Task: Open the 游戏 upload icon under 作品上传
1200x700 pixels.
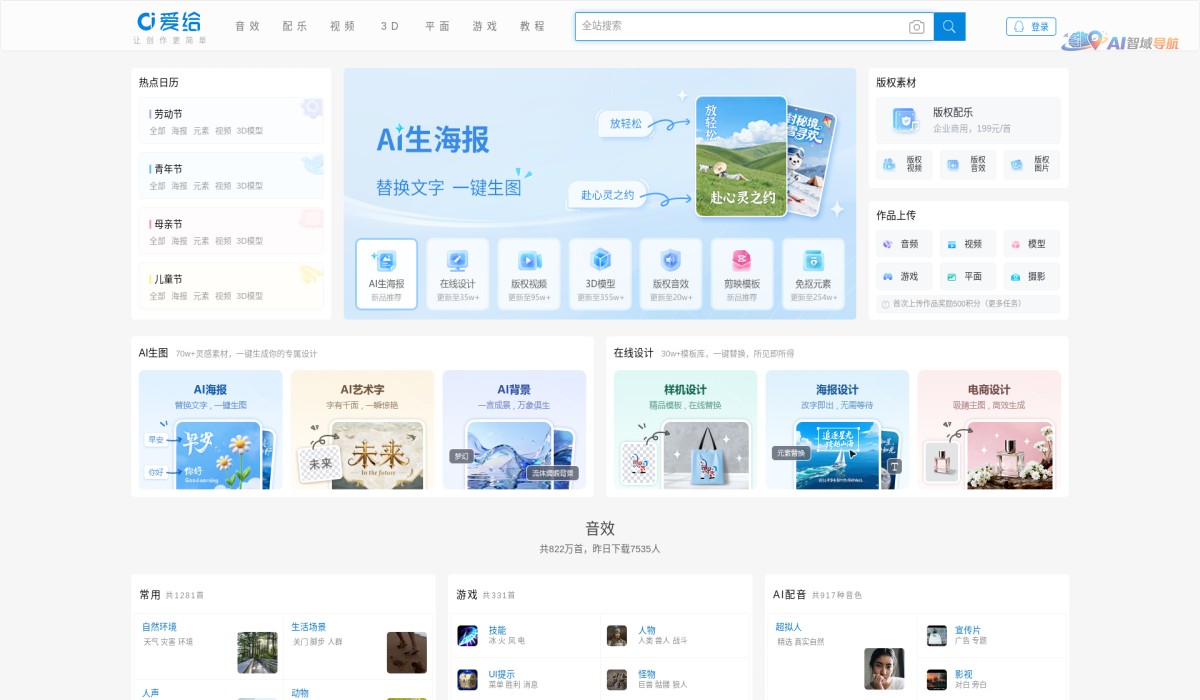Action: [888, 276]
